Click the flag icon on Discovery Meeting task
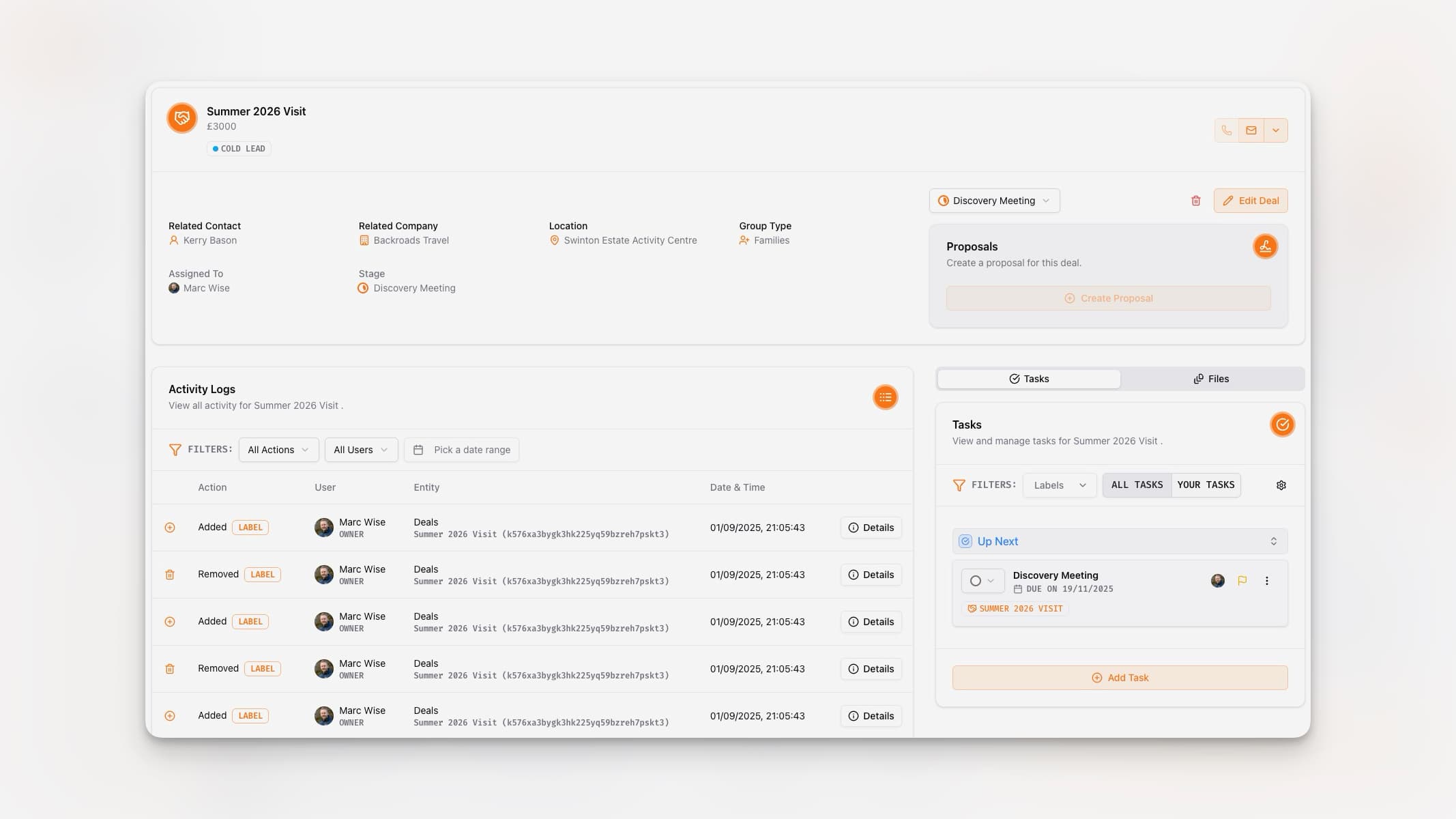Image resolution: width=1456 pixels, height=819 pixels. click(x=1242, y=581)
